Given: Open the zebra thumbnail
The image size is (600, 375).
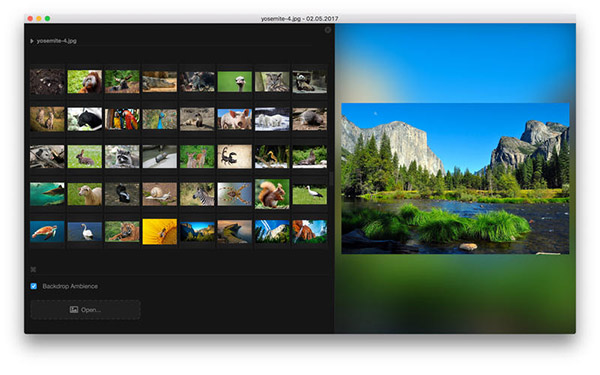Looking at the screenshot, I should click(197, 194).
